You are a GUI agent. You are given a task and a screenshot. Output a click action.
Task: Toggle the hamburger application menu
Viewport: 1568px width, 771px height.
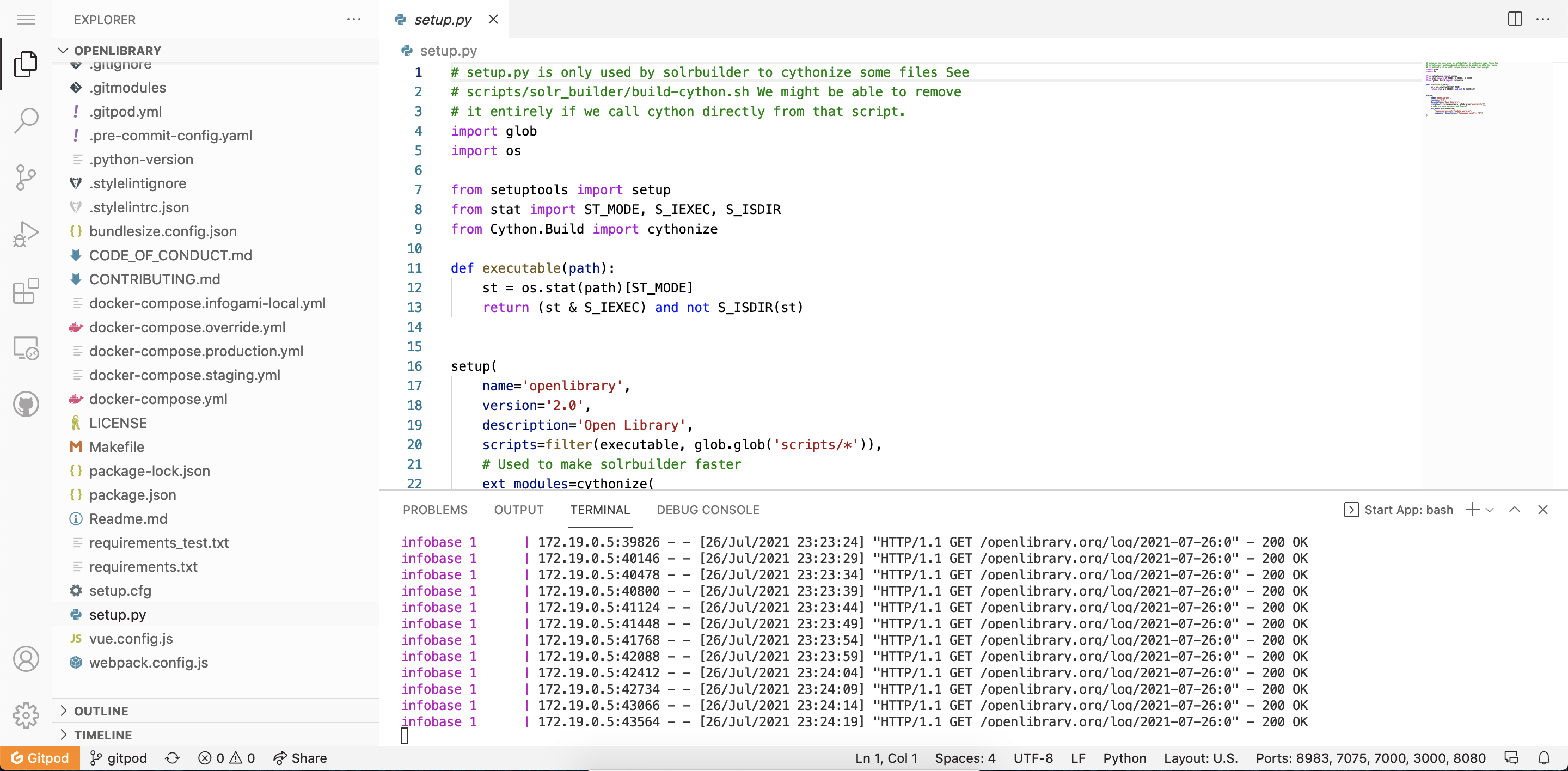pyautogui.click(x=26, y=20)
